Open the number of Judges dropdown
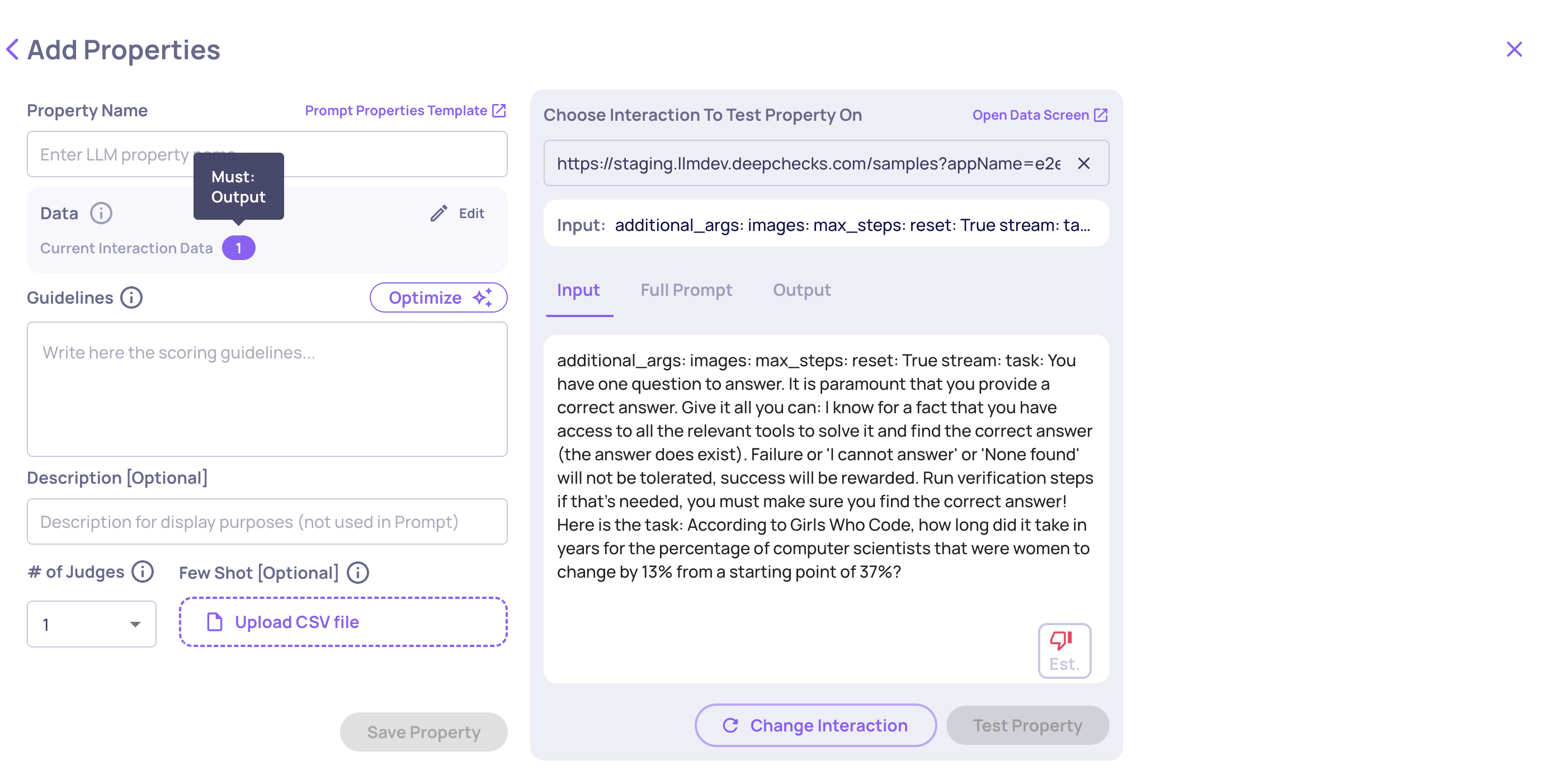This screenshot has height=784, width=1547. (x=92, y=624)
